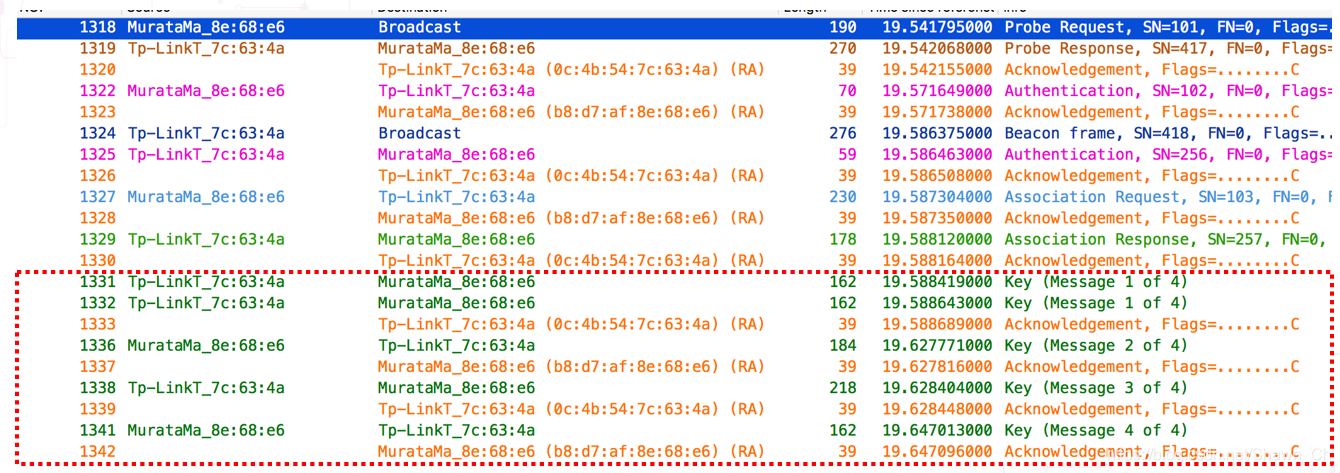Select packet 1318 Probe Request row
Viewport: 1340px width, 473px height.
(x=675, y=27)
